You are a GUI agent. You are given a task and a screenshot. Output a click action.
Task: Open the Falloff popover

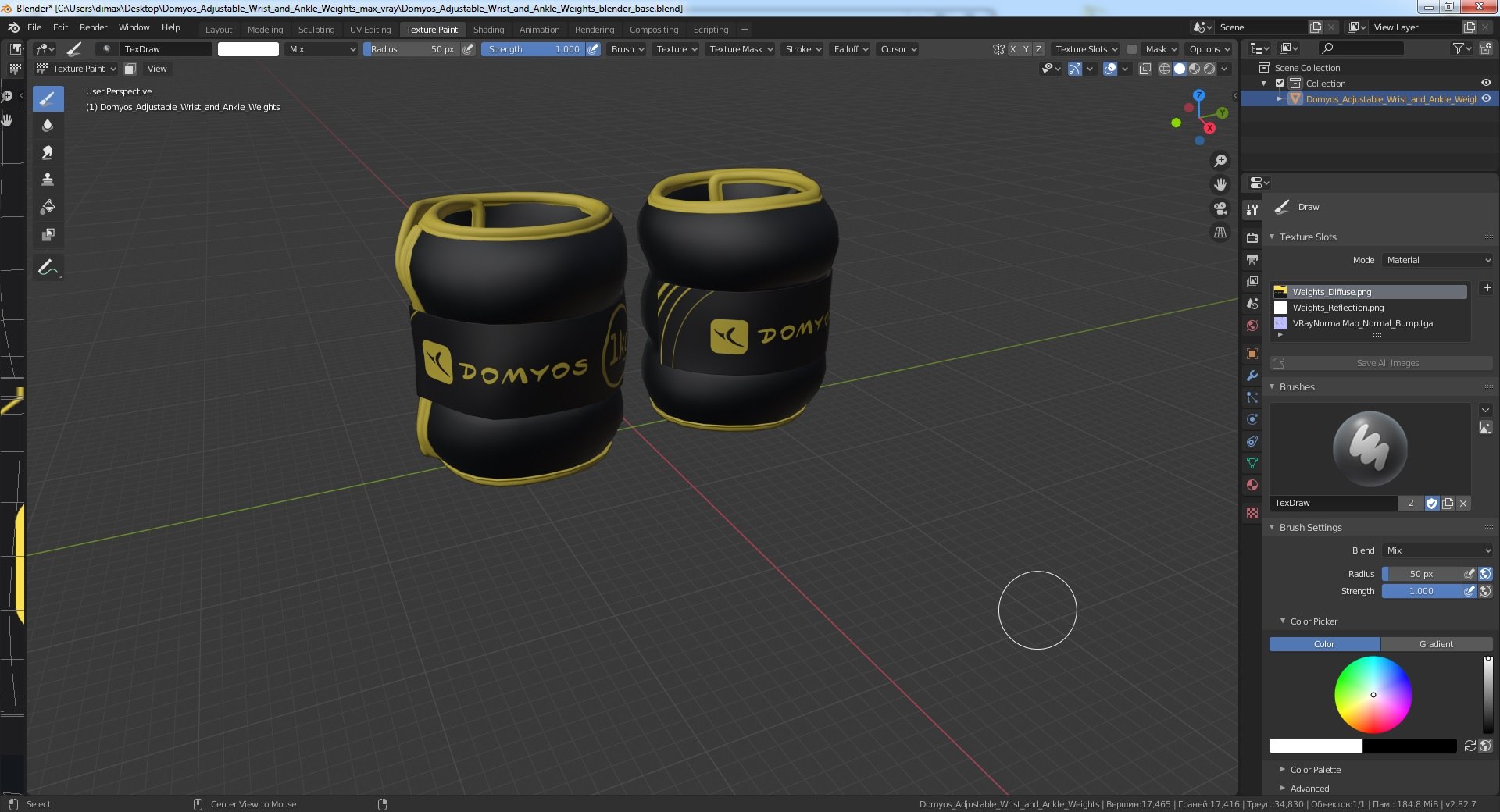(x=851, y=49)
